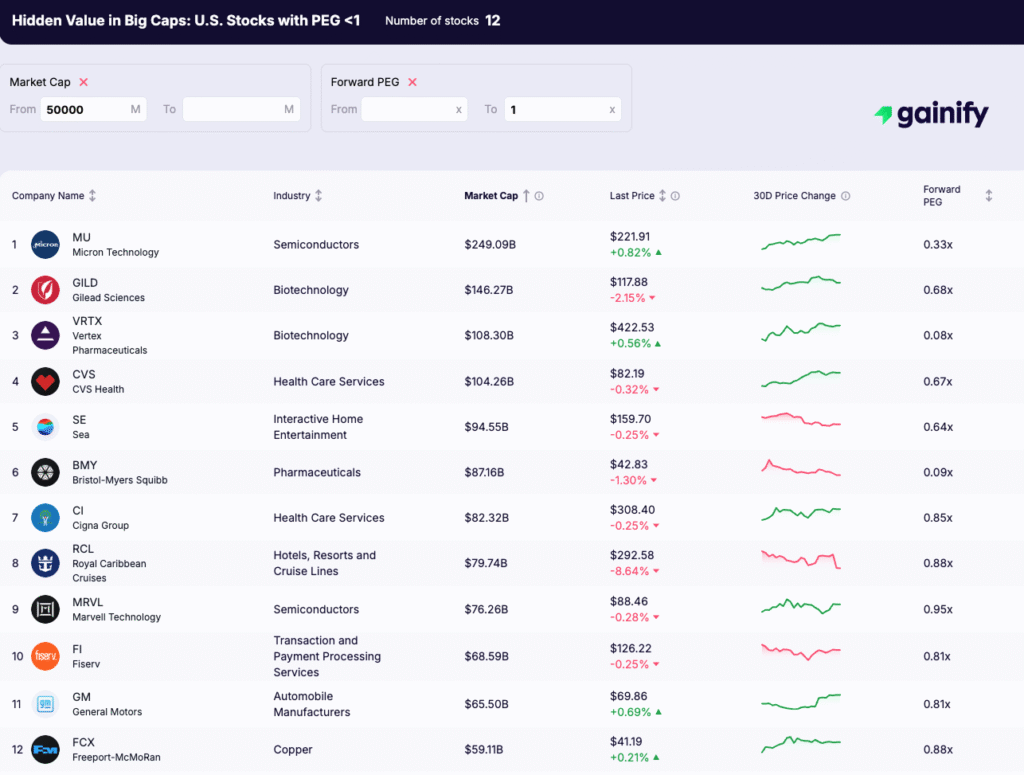
Task: Click the Freeport-McMoRan logo icon
Action: click(x=44, y=749)
